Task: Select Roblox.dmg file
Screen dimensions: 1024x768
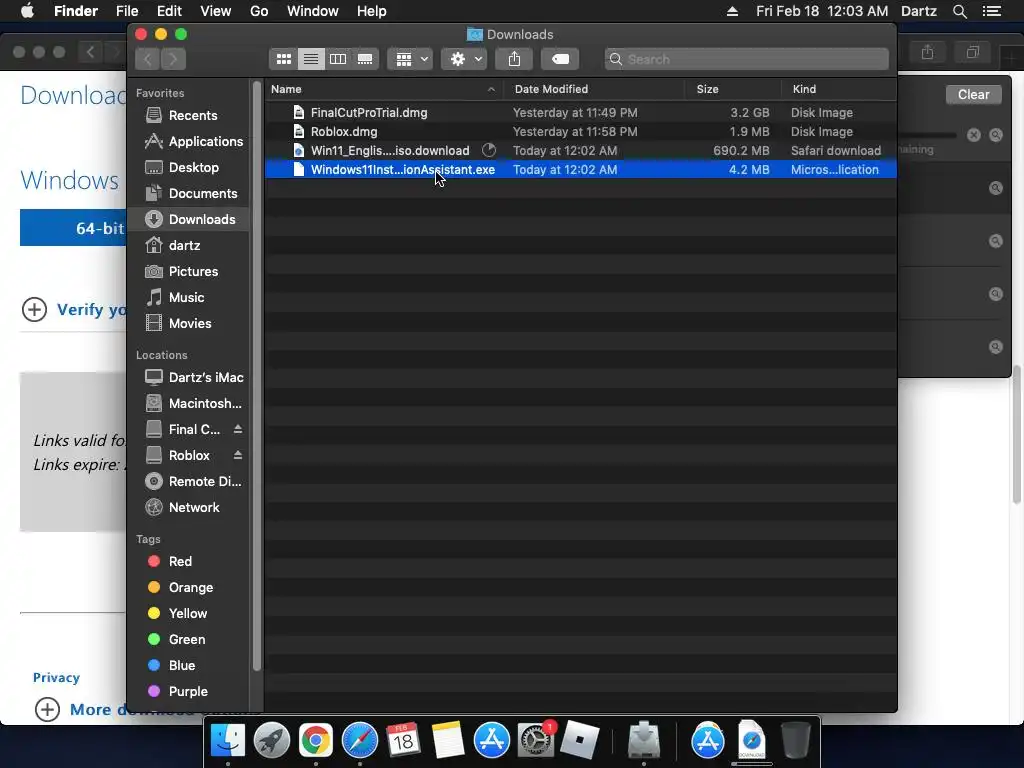Action: [x=581, y=132]
